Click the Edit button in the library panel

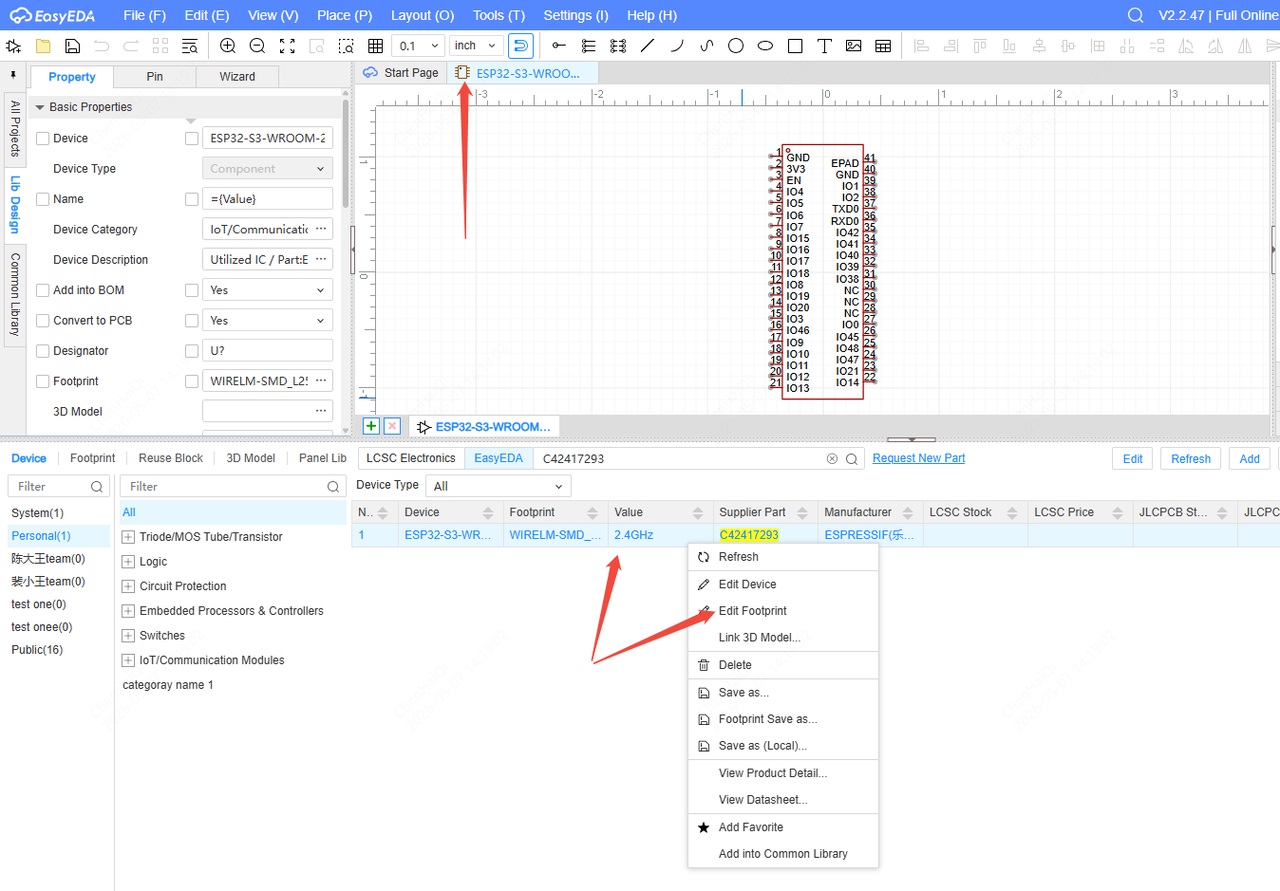(1133, 459)
